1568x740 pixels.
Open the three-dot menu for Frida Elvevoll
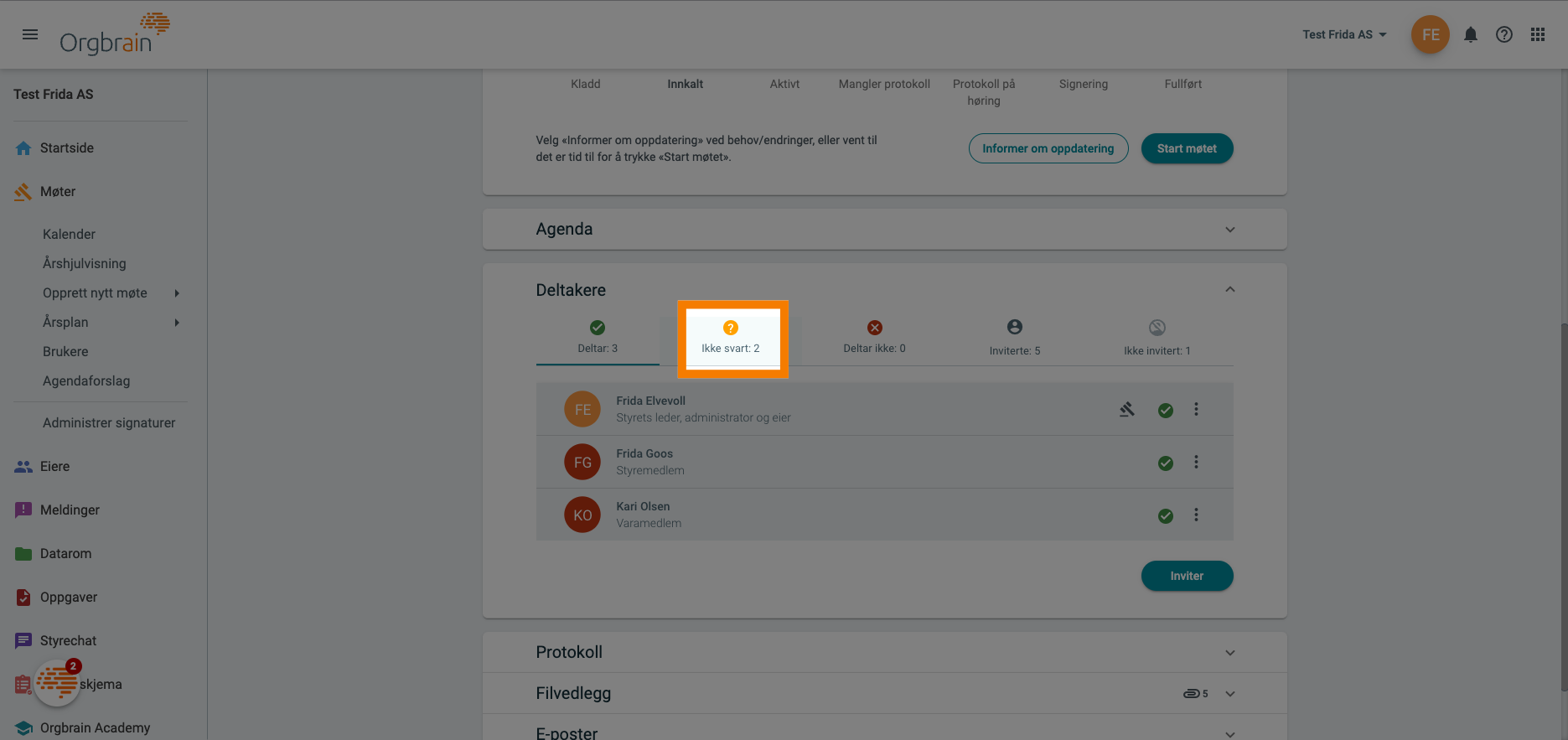[1196, 409]
